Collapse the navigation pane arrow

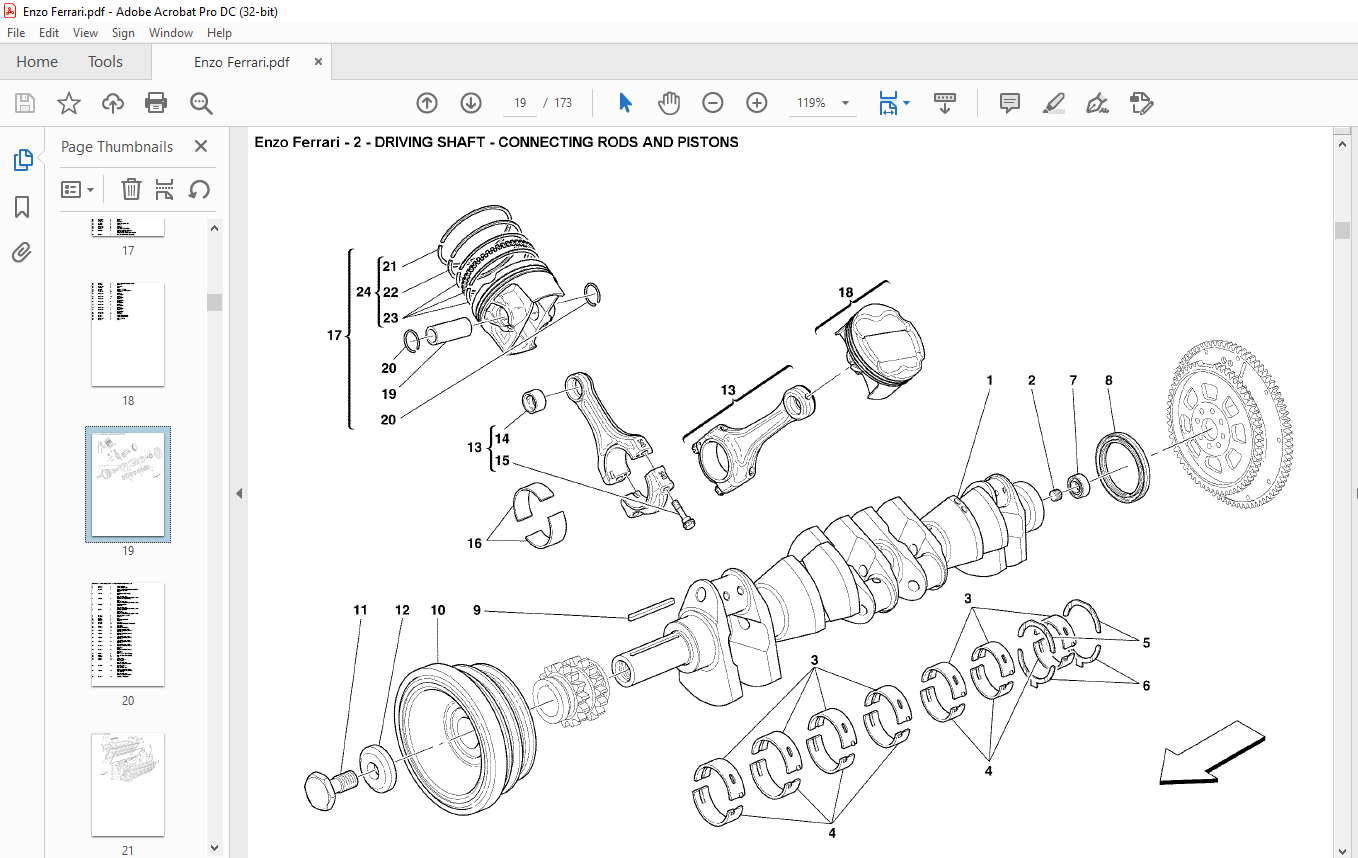pyautogui.click(x=239, y=493)
